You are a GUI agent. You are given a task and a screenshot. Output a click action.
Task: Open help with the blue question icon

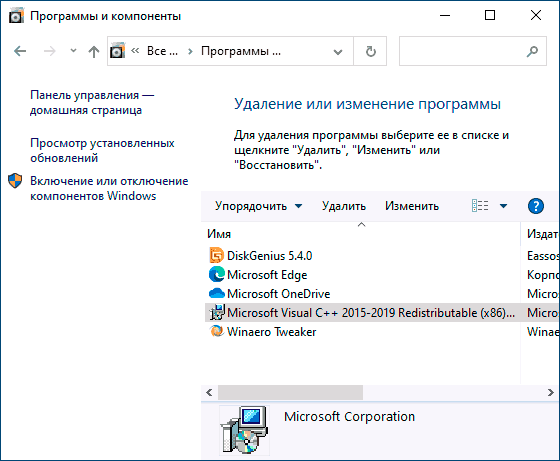(536, 206)
